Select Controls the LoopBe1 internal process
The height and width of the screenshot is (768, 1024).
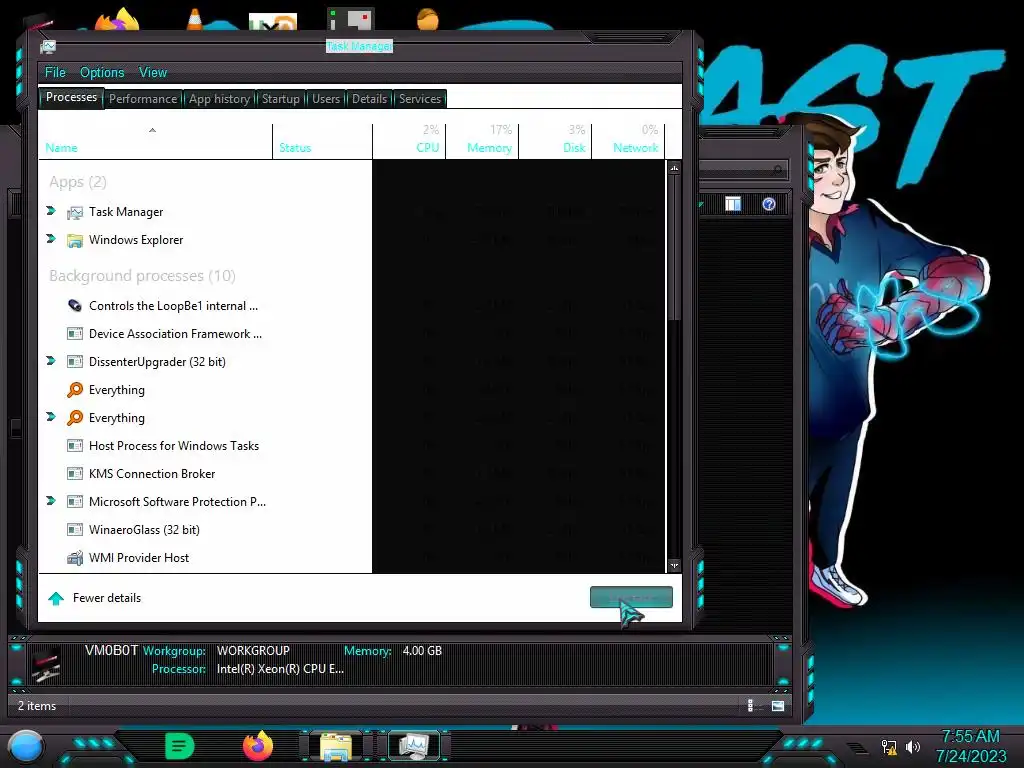[x=353, y=306]
